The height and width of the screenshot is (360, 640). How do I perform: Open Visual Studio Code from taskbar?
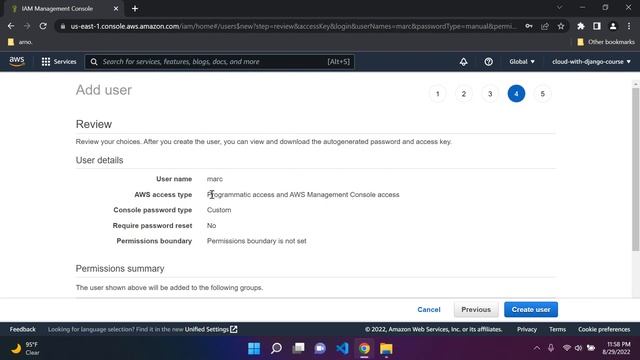(x=342, y=349)
